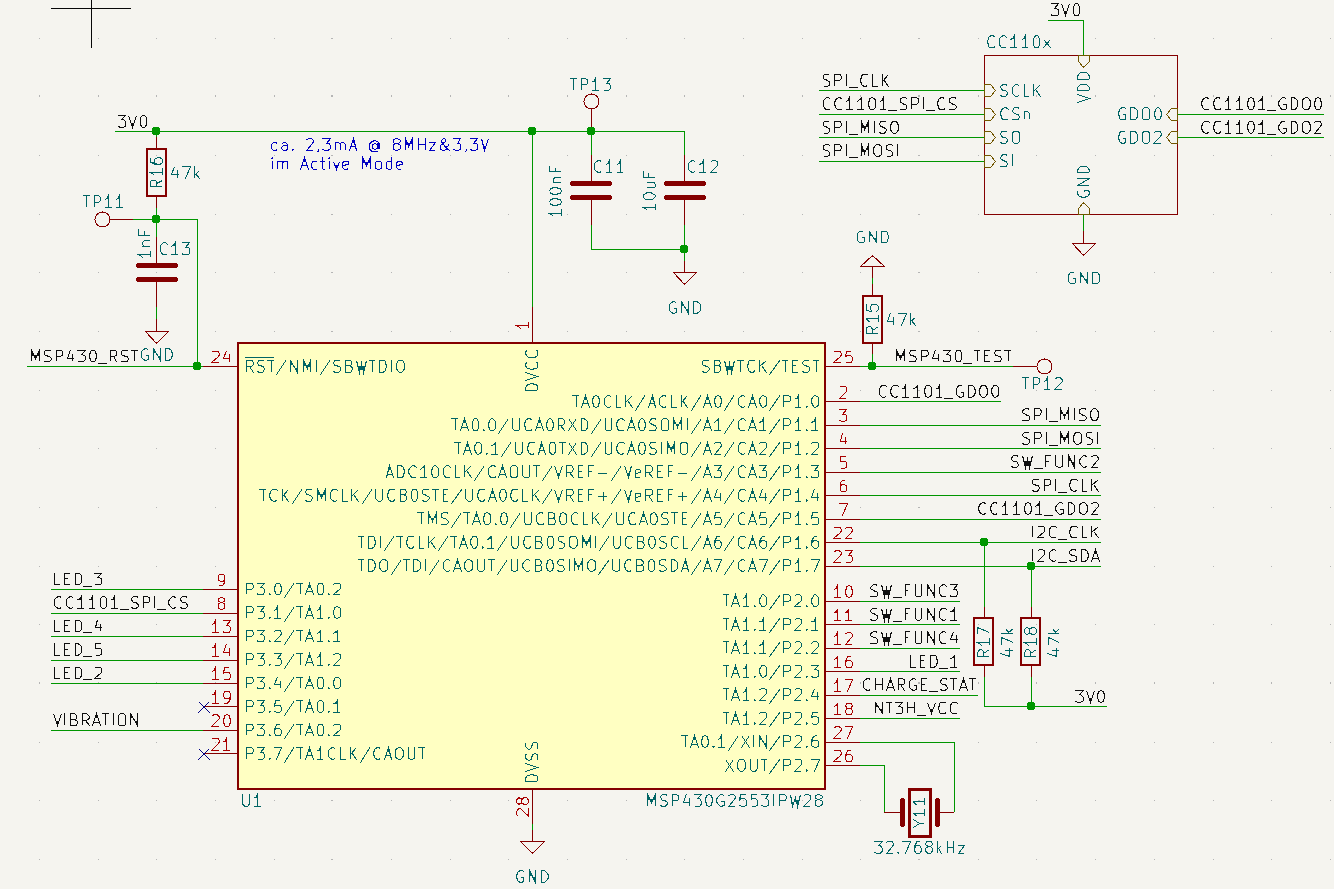Select pull-up resistor R17 symbol

[x=984, y=641]
